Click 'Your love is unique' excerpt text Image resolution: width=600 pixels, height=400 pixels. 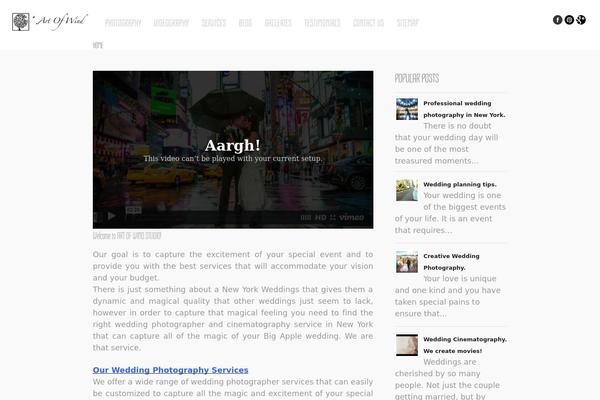[x=448, y=296]
